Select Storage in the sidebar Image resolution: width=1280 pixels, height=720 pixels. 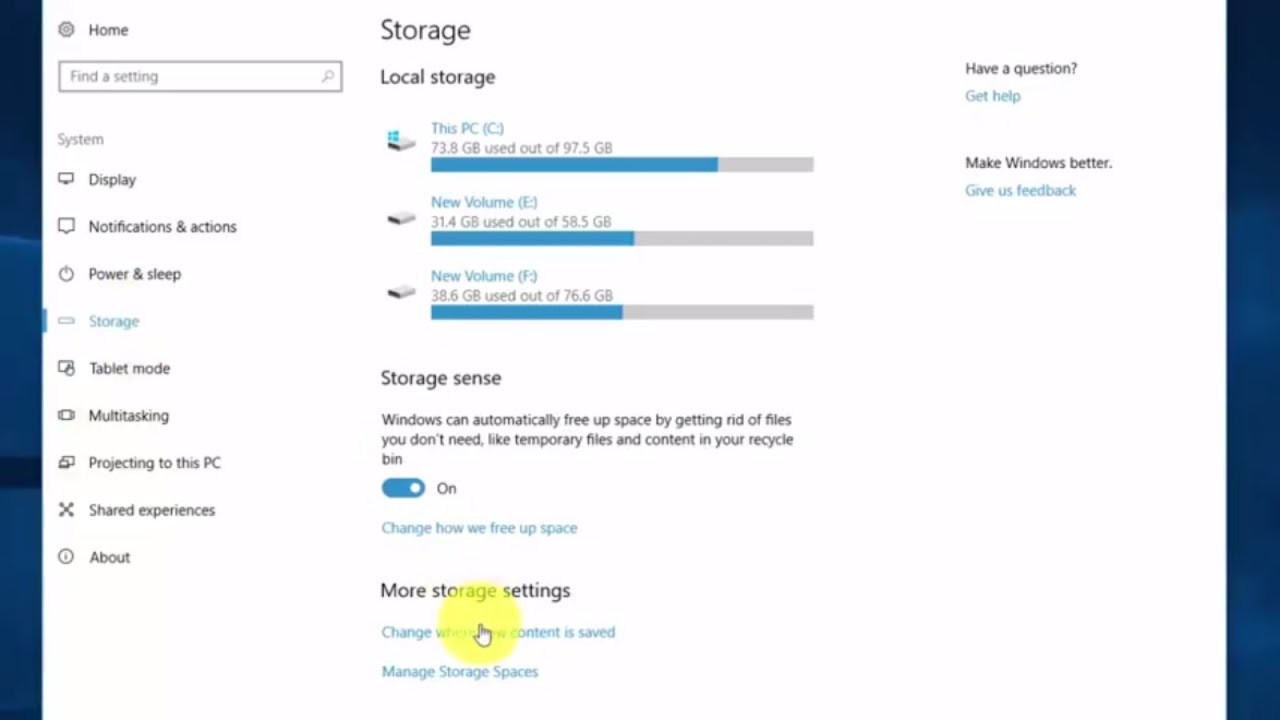click(113, 321)
